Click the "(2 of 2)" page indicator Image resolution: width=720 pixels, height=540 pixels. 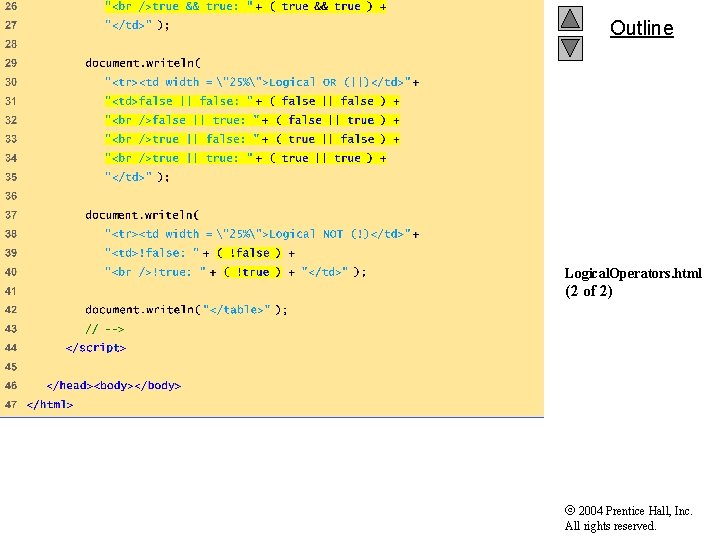588,291
